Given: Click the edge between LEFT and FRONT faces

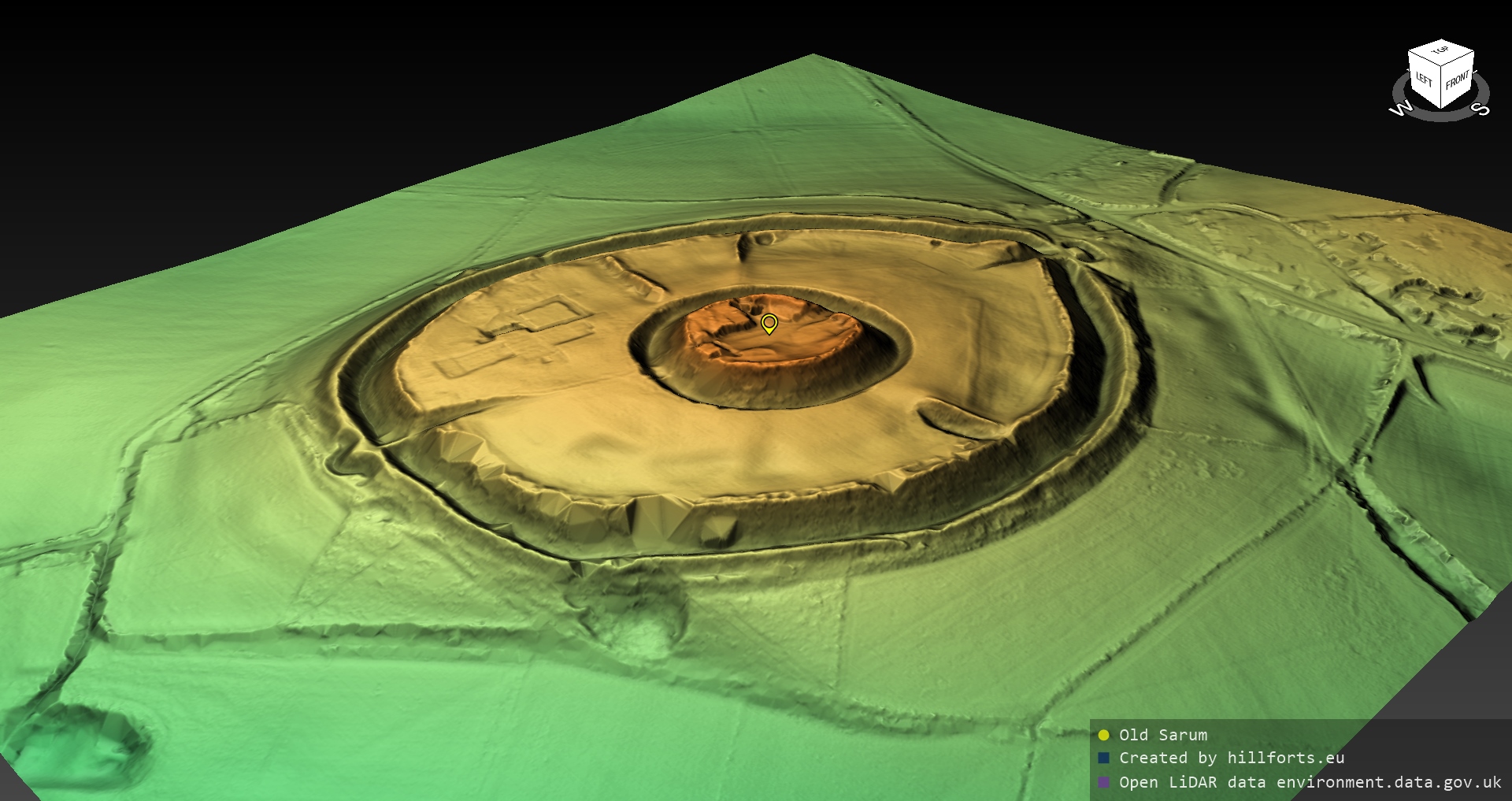Looking at the screenshot, I should pos(1441,88).
